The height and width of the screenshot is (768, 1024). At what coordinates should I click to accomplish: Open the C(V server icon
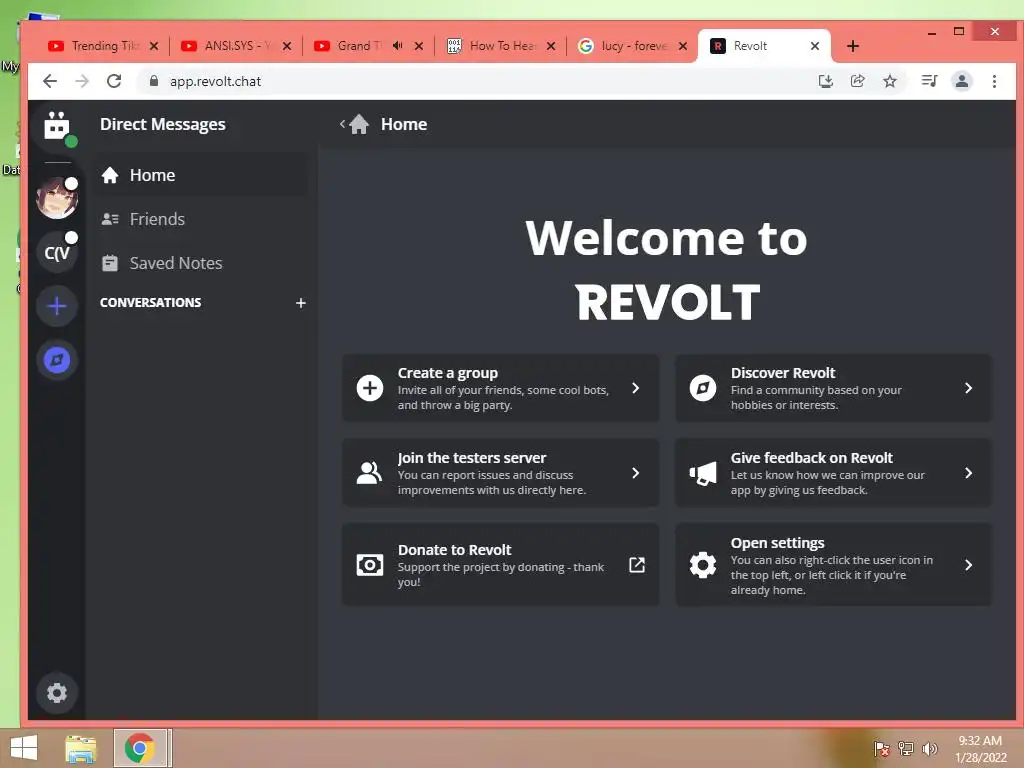(x=57, y=252)
